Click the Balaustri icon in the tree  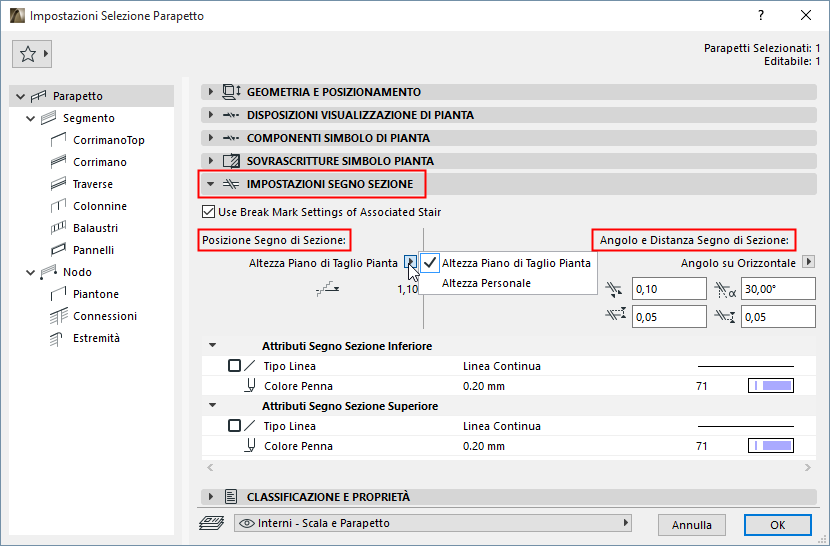point(58,228)
